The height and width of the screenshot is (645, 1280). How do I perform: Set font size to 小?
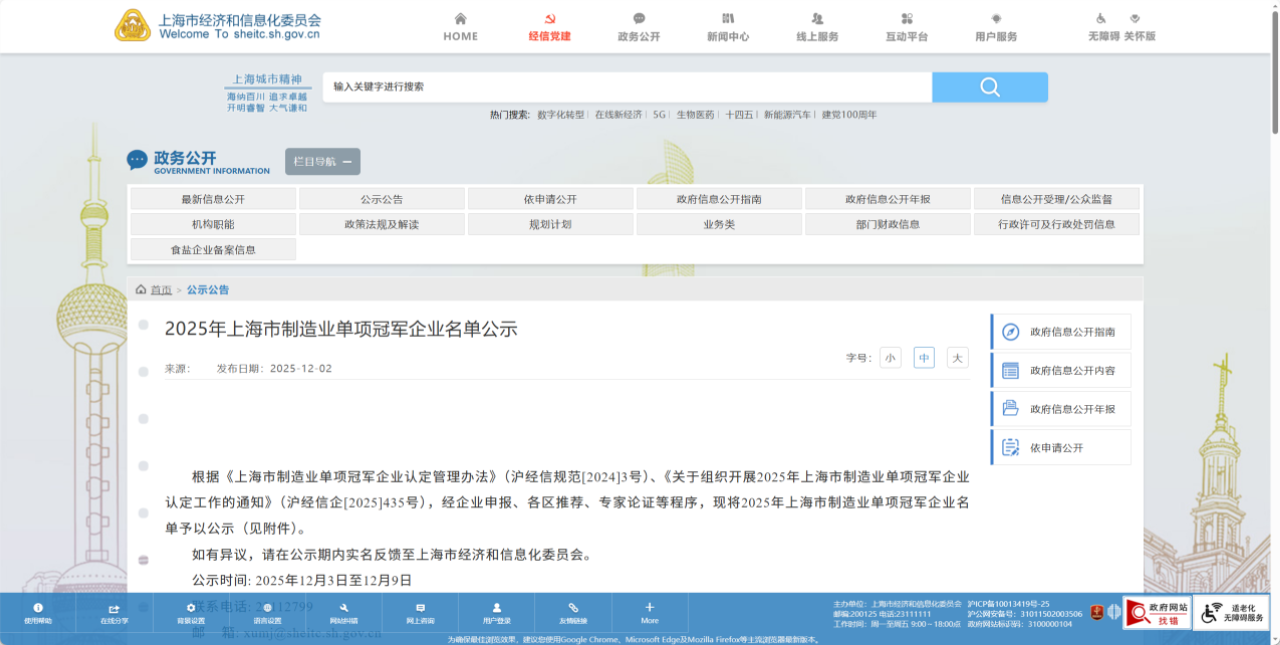pyautogui.click(x=890, y=358)
